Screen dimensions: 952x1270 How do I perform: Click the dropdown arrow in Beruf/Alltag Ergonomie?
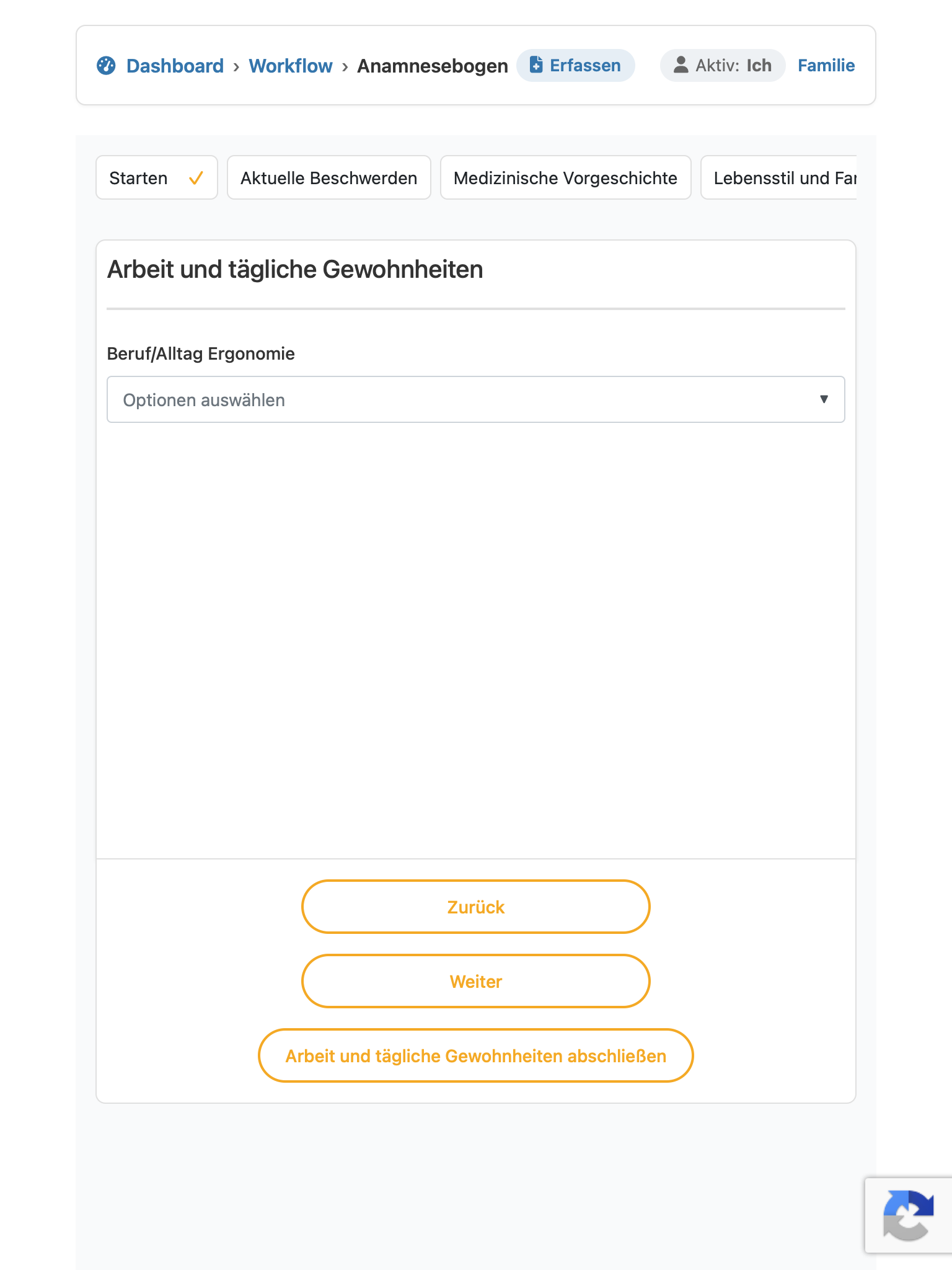point(824,399)
